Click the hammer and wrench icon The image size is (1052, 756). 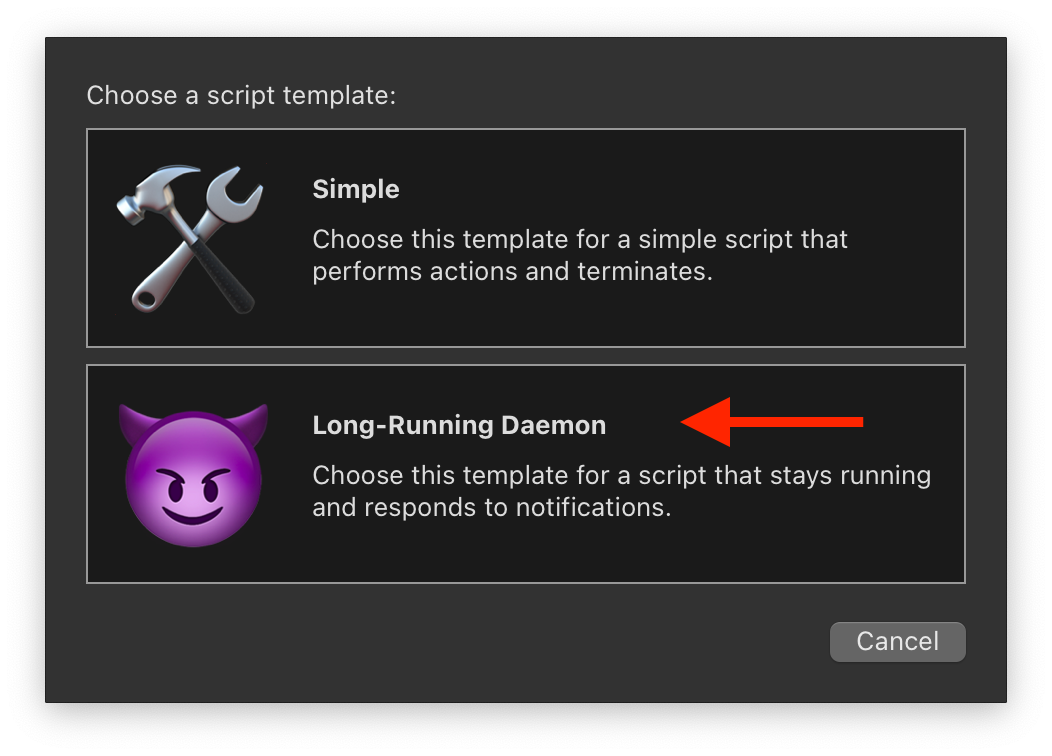[190, 238]
